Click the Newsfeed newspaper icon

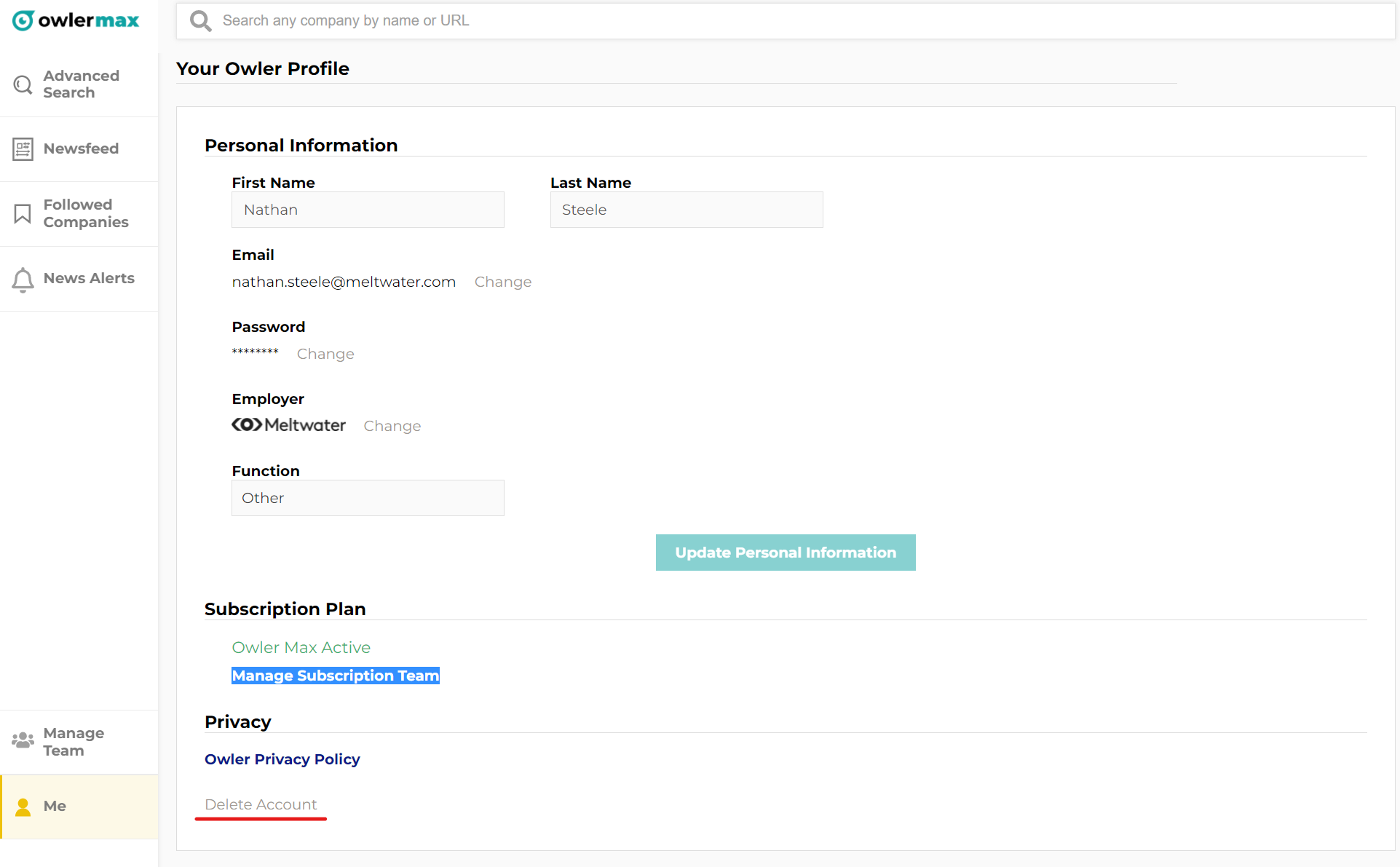point(23,149)
